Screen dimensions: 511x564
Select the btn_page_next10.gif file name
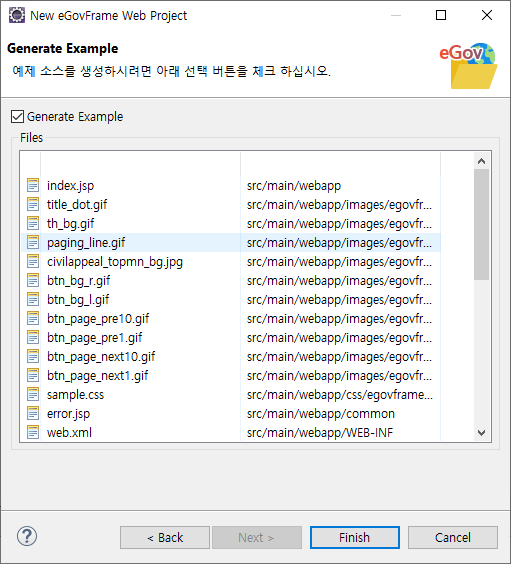[x=101, y=357]
